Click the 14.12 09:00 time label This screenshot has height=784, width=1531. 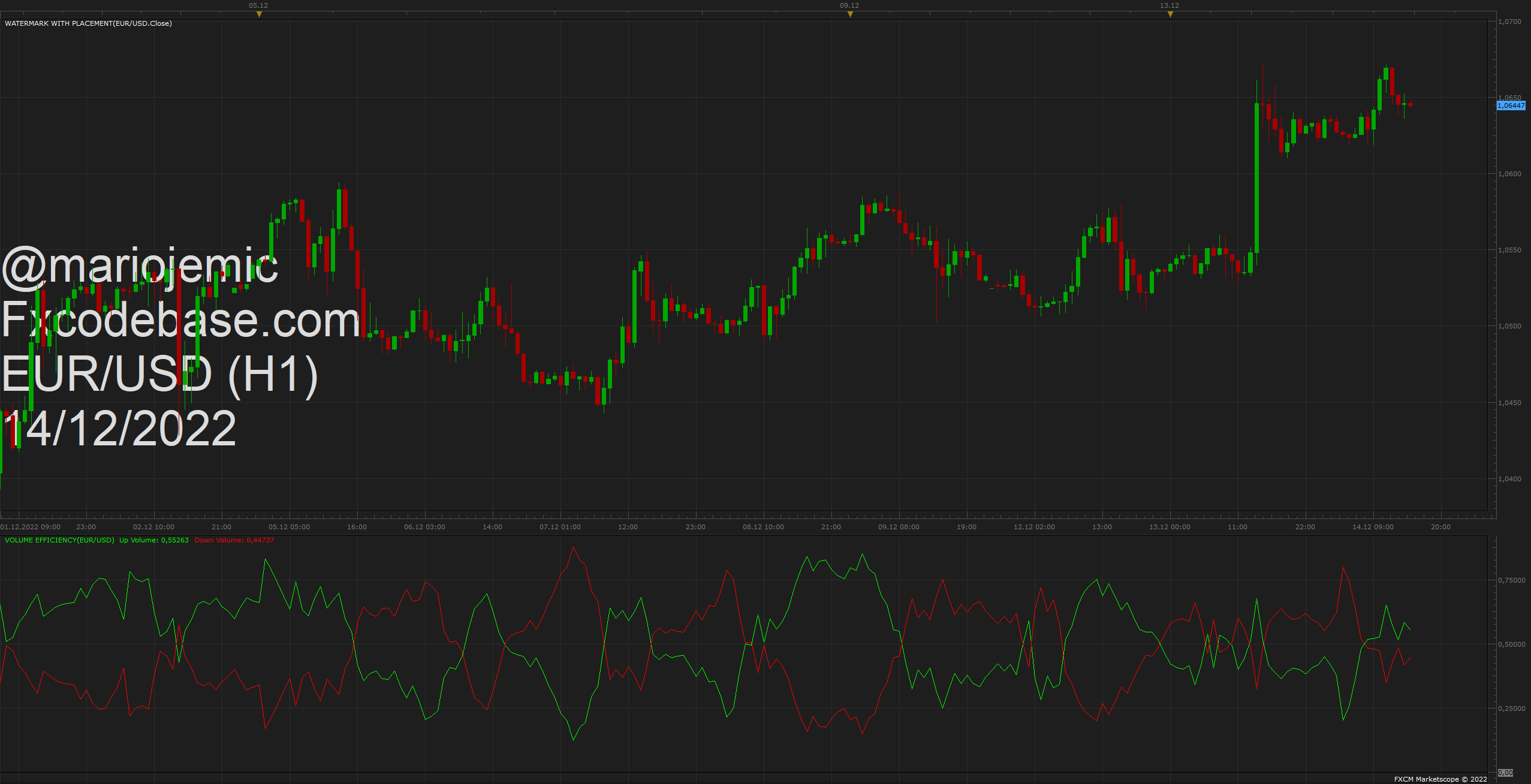click(1373, 527)
